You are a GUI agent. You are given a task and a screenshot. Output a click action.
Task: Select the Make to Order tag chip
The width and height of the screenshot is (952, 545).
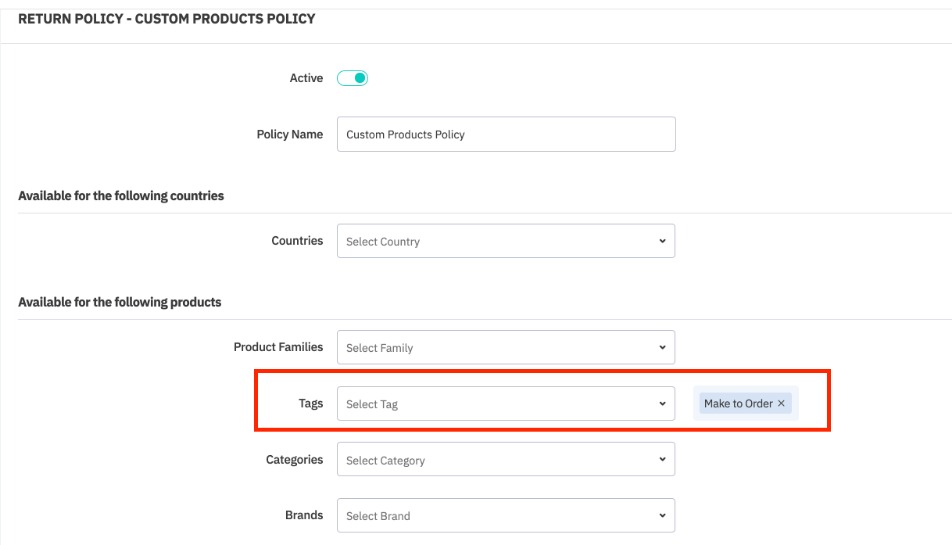(738, 404)
